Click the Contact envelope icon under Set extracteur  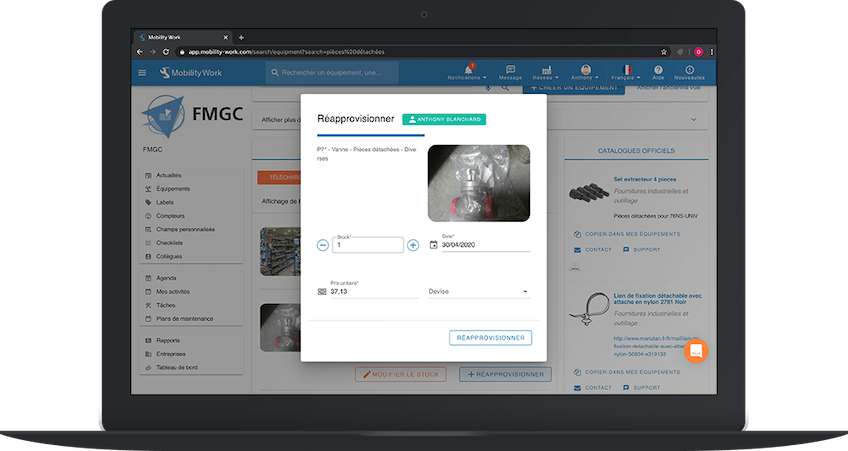click(x=577, y=250)
